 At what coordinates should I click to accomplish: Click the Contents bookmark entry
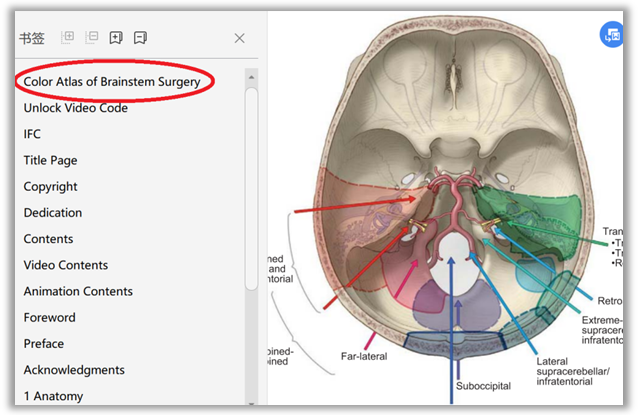coord(49,239)
